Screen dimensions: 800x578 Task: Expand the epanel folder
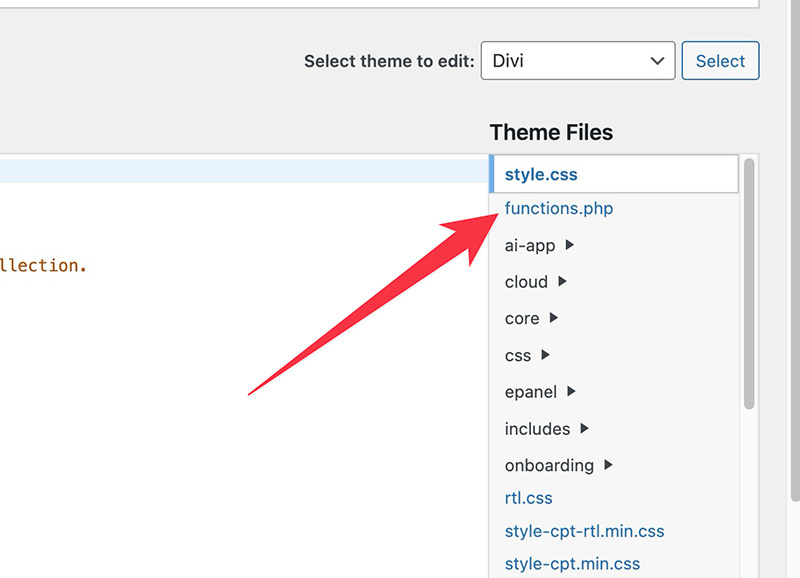click(x=540, y=392)
